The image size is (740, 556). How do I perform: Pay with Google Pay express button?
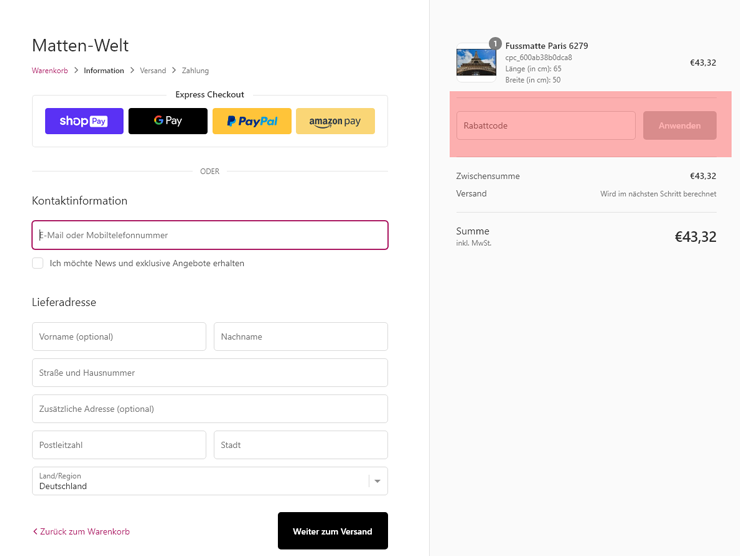pyautogui.click(x=168, y=121)
